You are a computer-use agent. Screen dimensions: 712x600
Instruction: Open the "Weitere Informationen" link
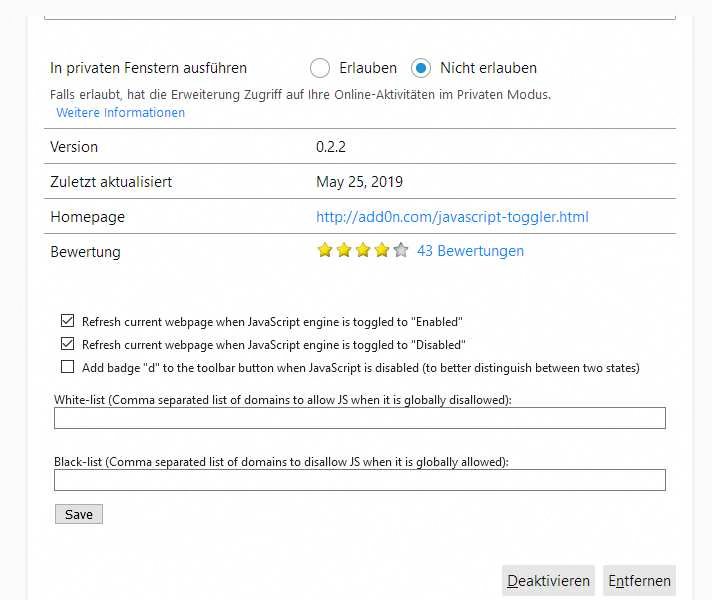point(120,113)
